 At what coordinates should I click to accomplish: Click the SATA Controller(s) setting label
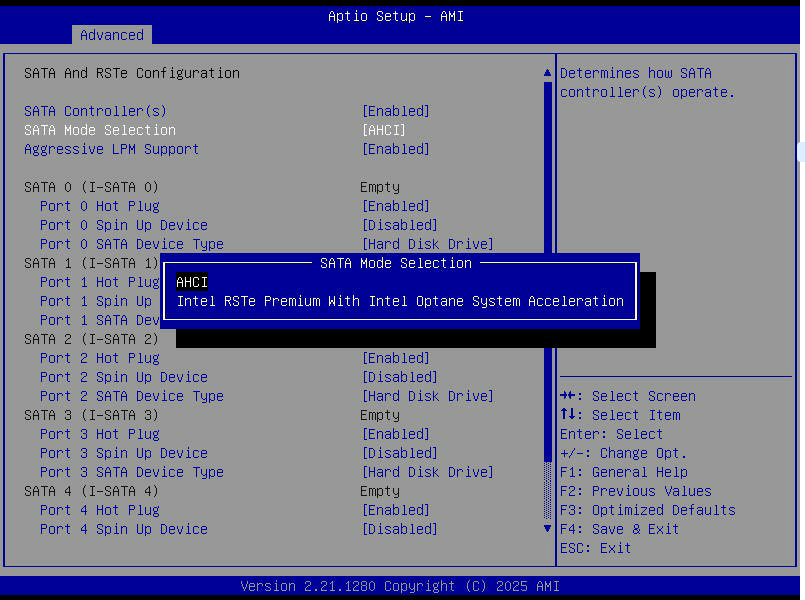(x=96, y=111)
